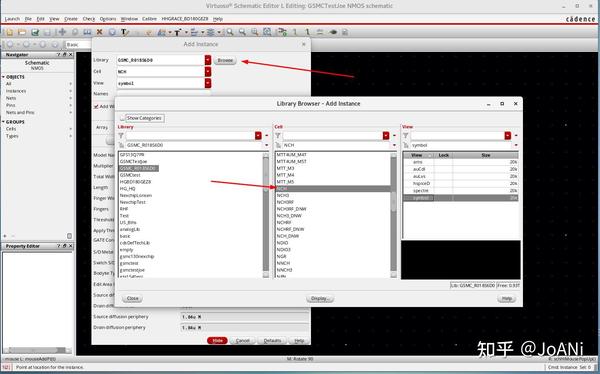
Task: Click the align tool icon in toolbar
Action: (x=194, y=33)
